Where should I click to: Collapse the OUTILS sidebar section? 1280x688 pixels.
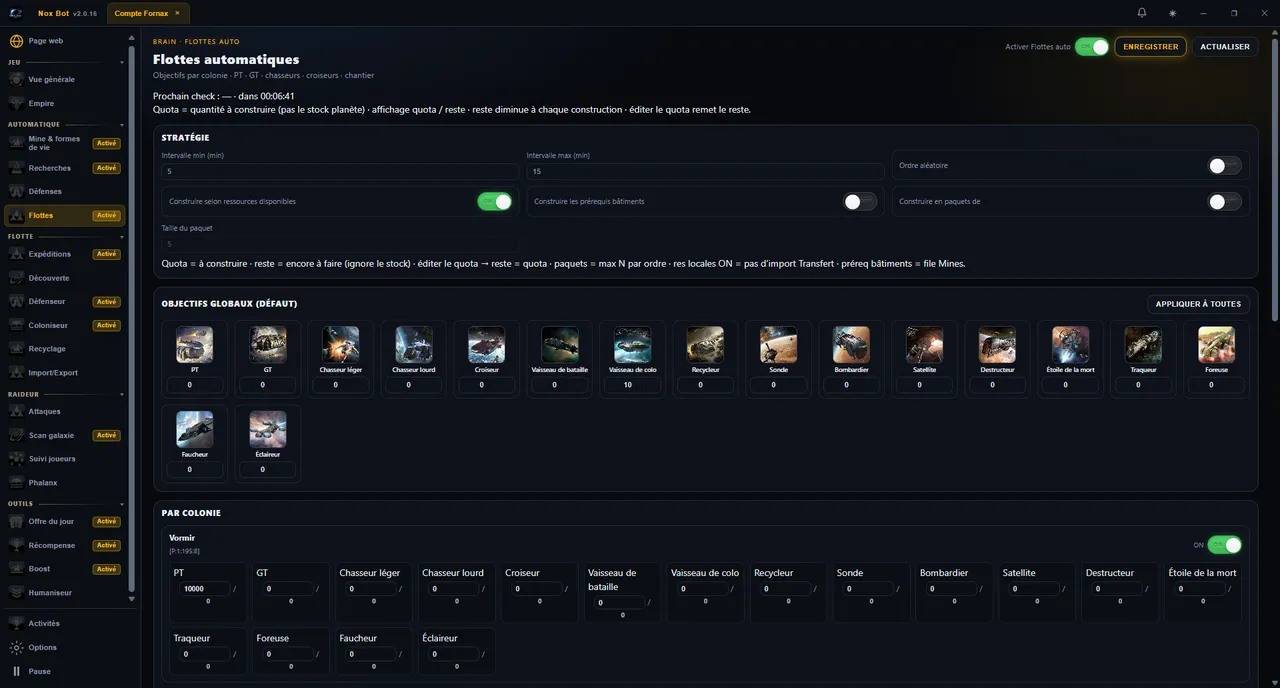click(122, 504)
